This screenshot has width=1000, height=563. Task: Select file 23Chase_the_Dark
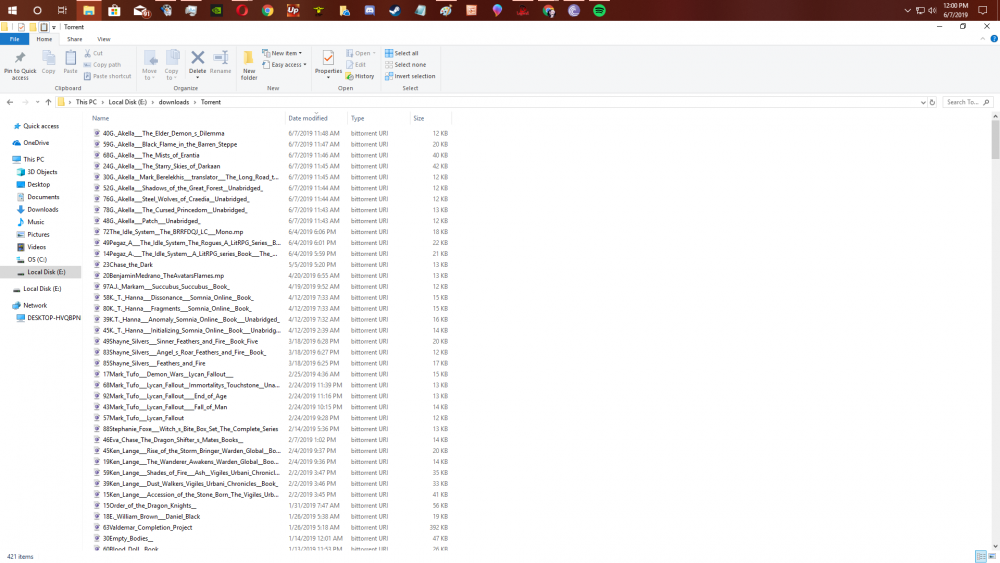tap(128, 265)
